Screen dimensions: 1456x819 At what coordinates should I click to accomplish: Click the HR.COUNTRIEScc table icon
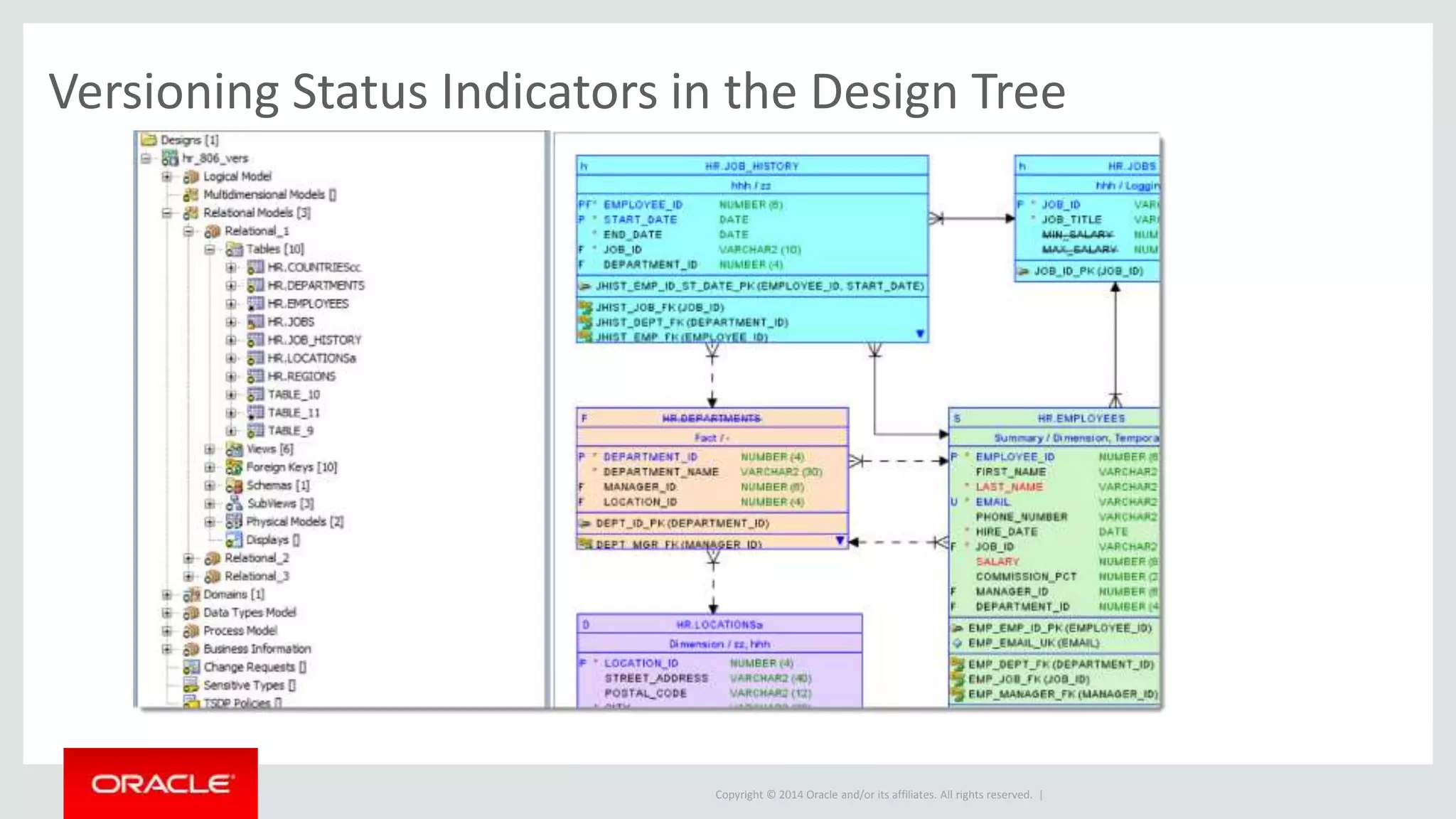[255, 267]
